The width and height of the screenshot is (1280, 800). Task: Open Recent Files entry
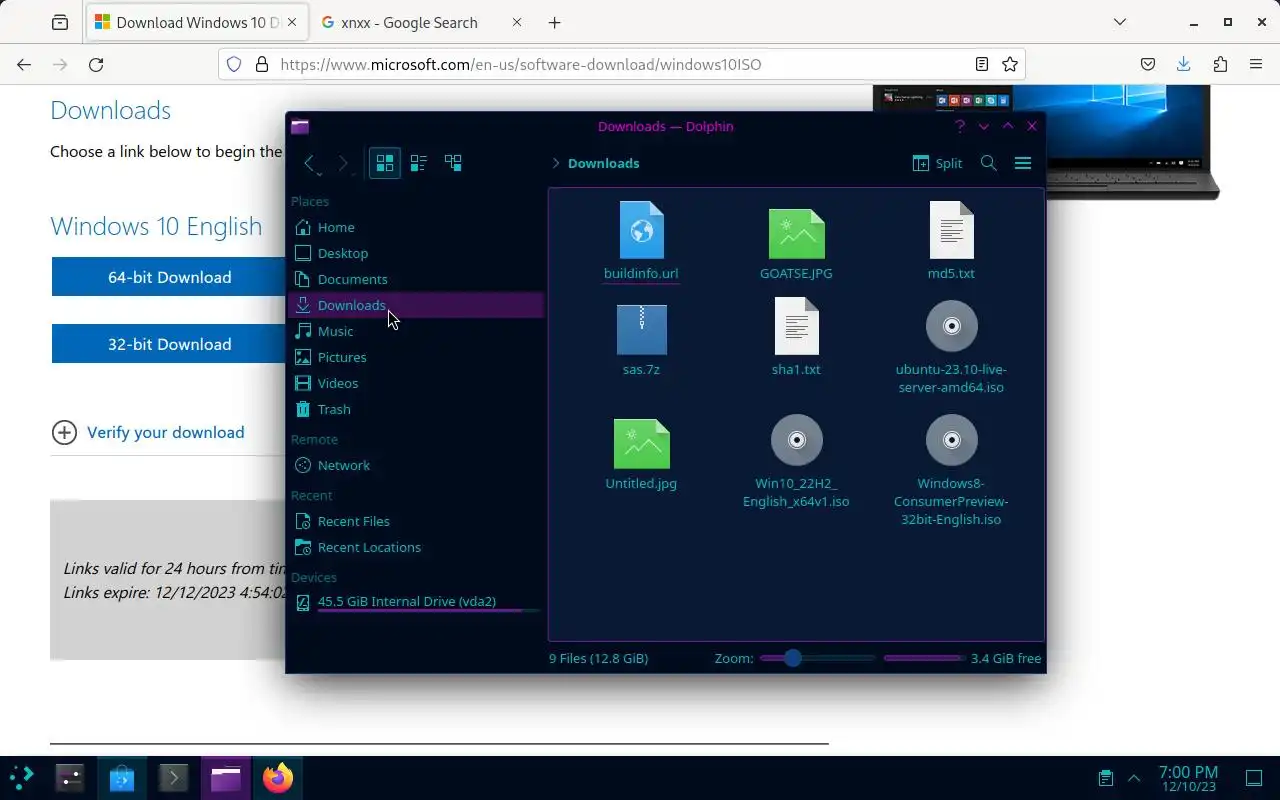click(x=415, y=521)
